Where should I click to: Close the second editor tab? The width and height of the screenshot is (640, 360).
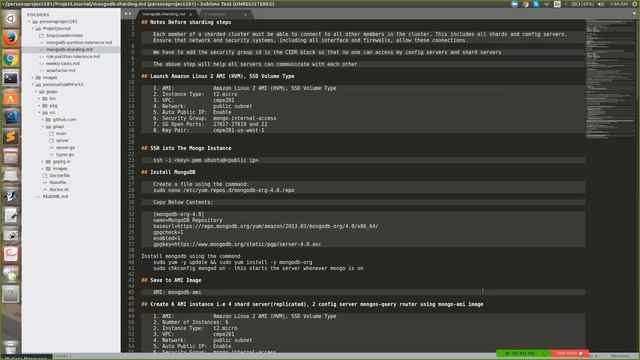[x=245, y=14]
